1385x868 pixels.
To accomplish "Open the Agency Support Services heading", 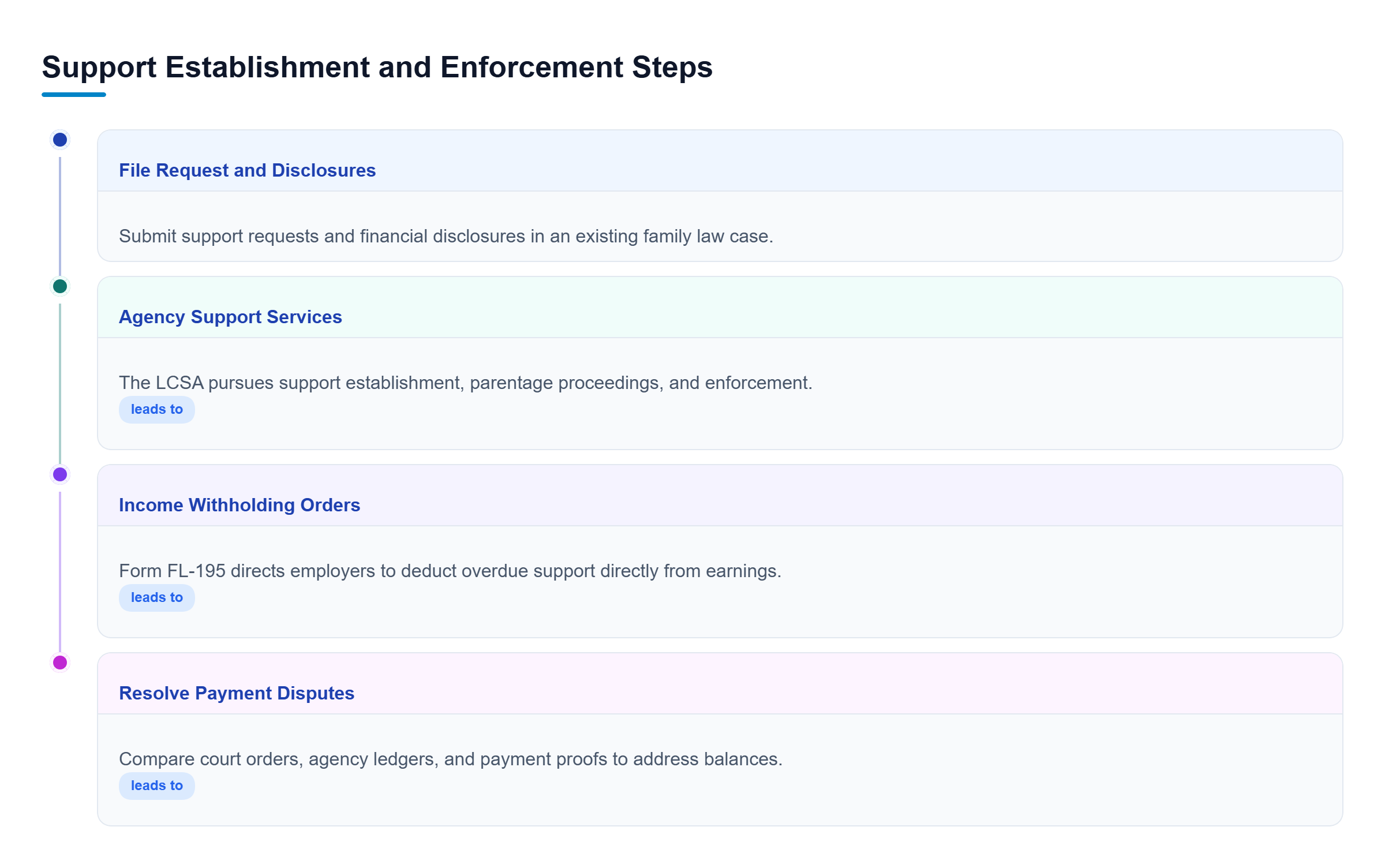I will pos(230,317).
